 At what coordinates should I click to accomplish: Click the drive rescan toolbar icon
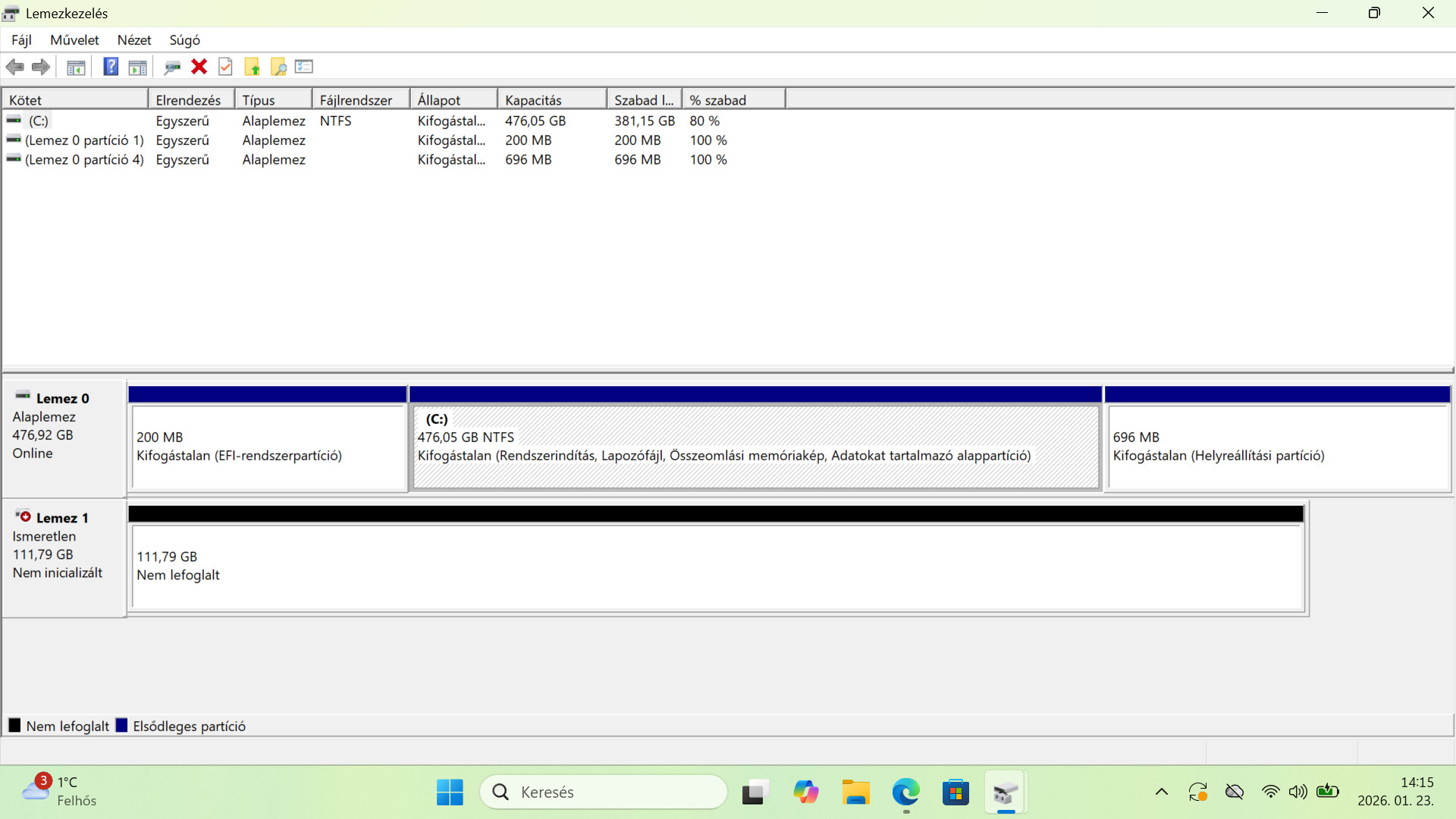tap(172, 67)
